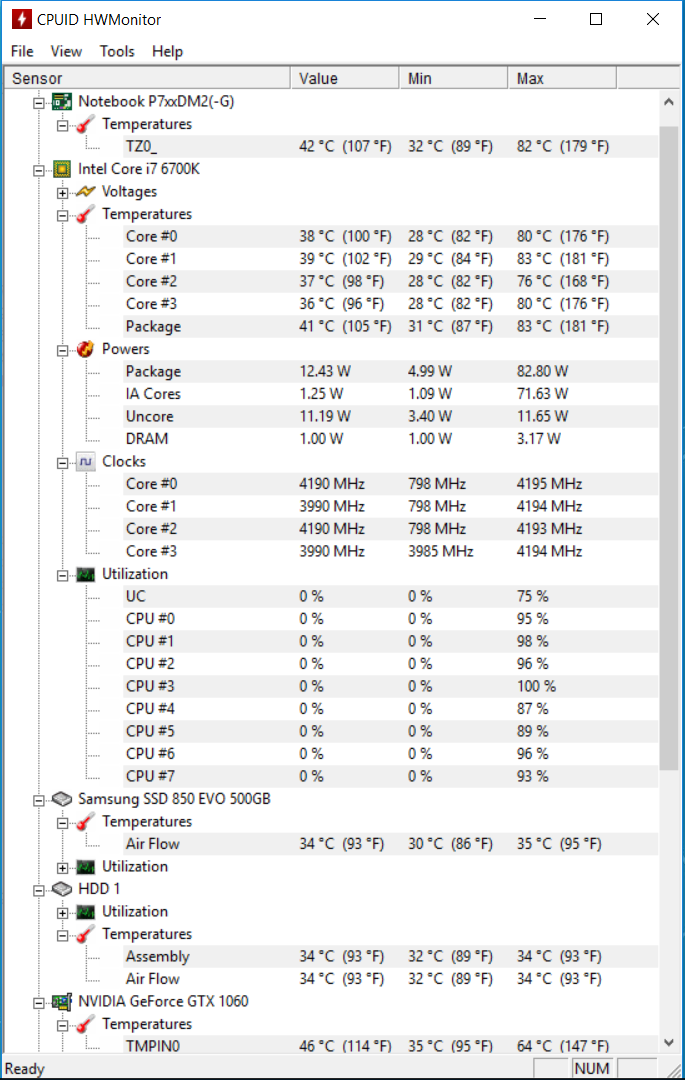The height and width of the screenshot is (1080, 685).
Task: Collapse the Powers section
Action: pos(63,351)
